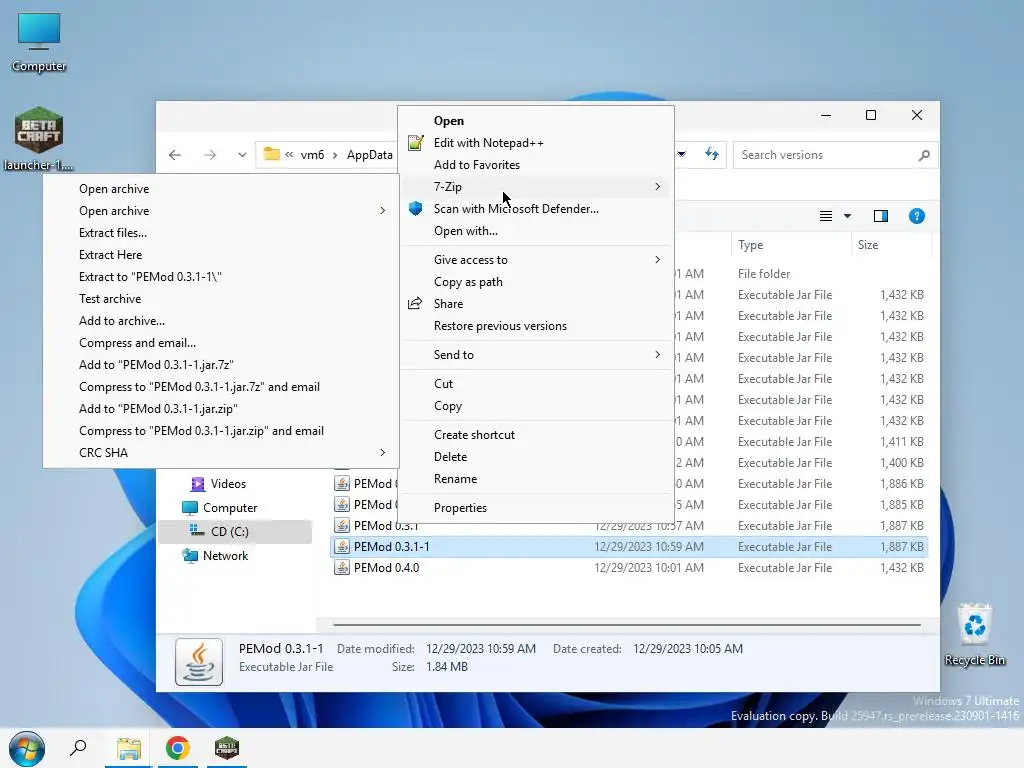Toggle the preview pane icon
Screen dimensions: 1024x768
tap(880, 216)
